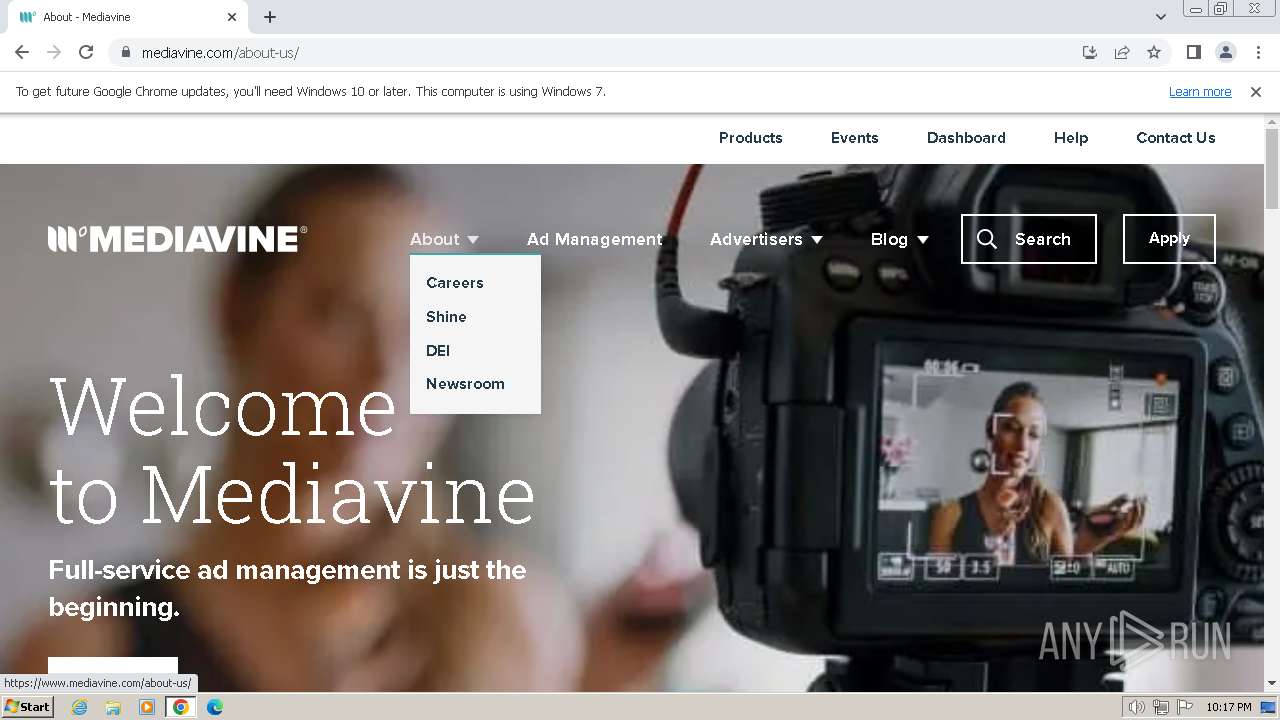Click the network tray icon
1280x720 pixels.
1161,707
